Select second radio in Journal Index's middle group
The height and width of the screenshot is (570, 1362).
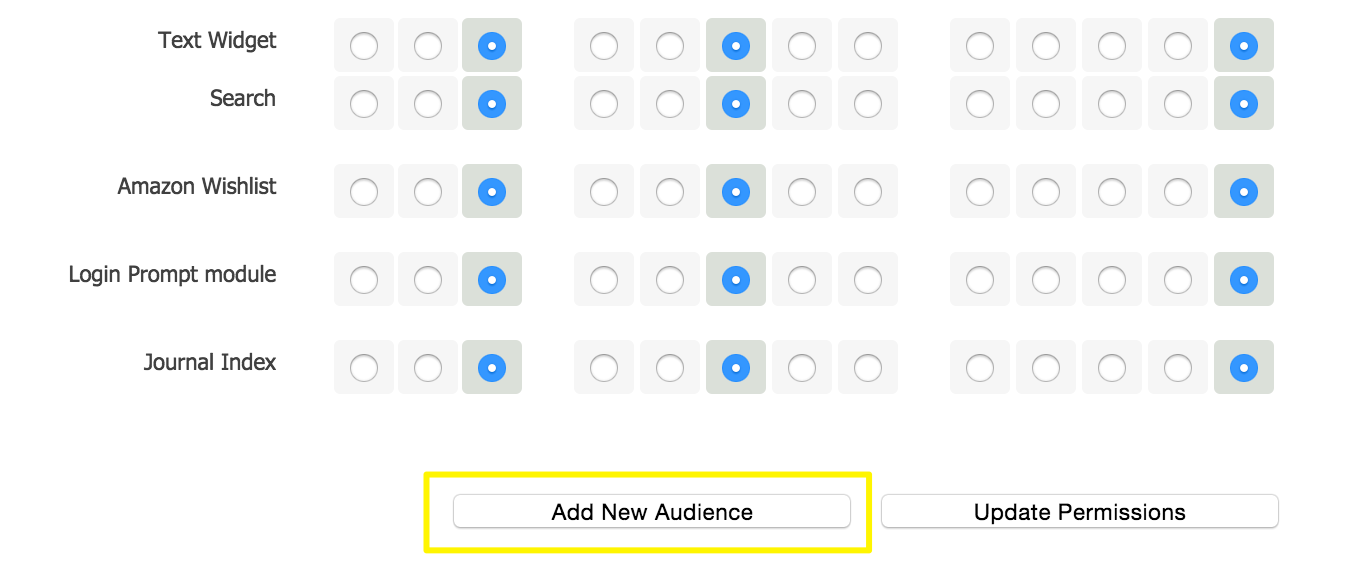point(670,367)
